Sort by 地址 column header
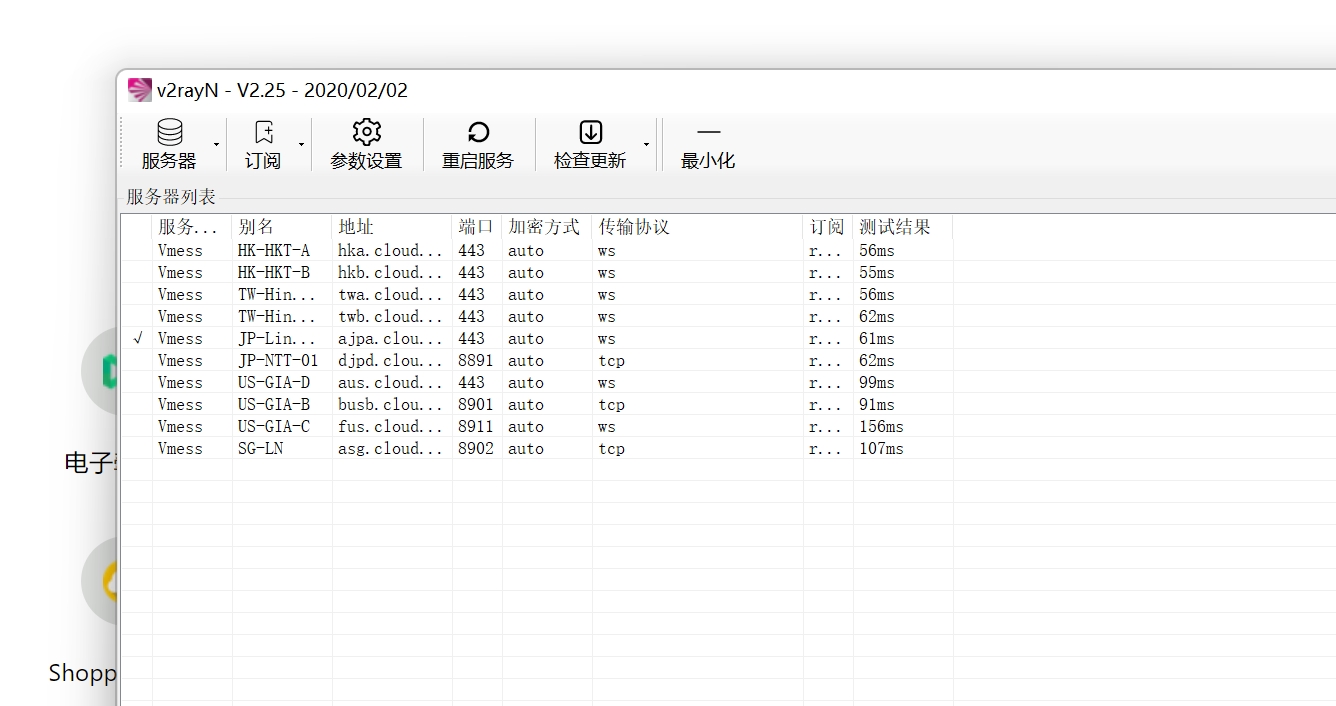The height and width of the screenshot is (706, 1336). pyautogui.click(x=392, y=227)
